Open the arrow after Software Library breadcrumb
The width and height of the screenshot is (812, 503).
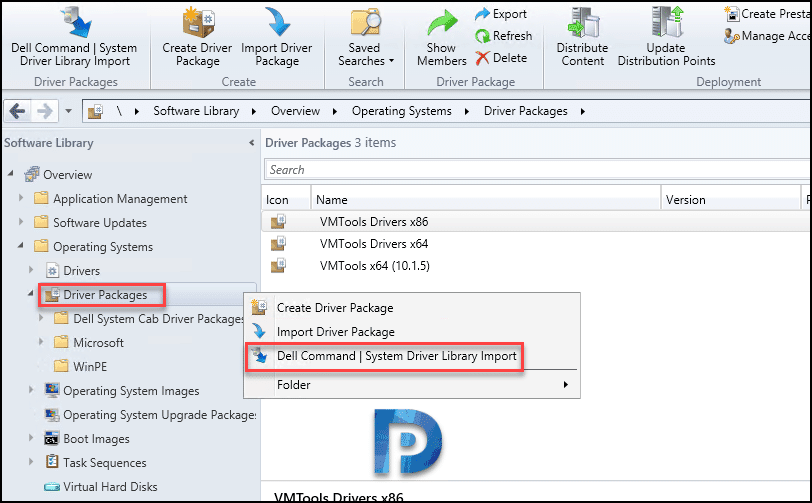tap(254, 111)
